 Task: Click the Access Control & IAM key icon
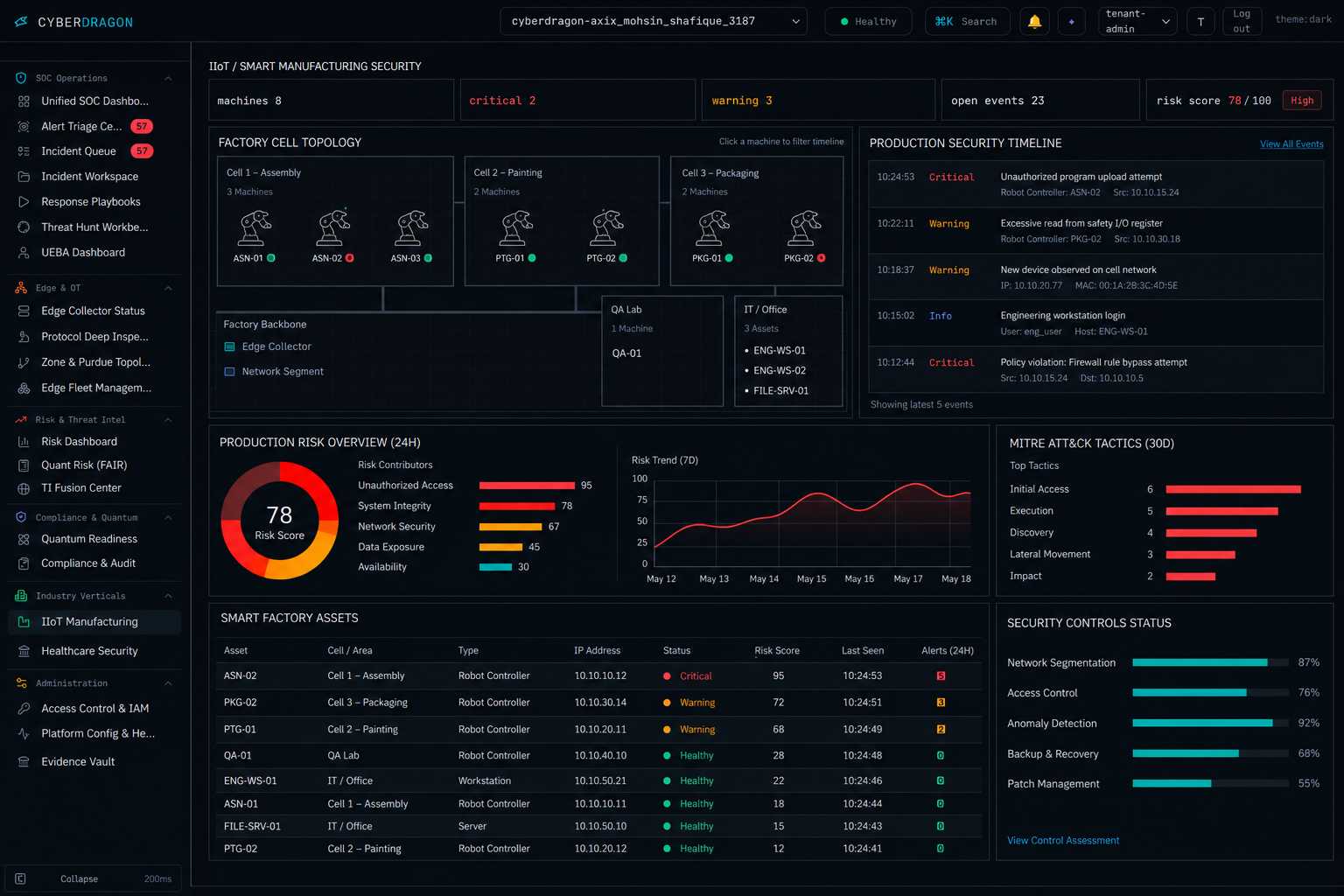pyautogui.click(x=24, y=709)
